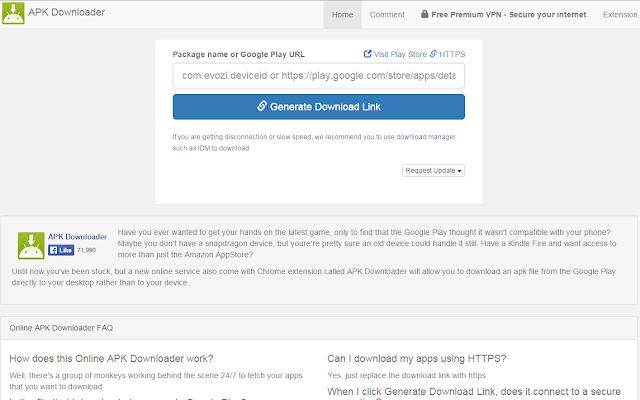
Task: Click 'How does this Online APK Downloader work?' heading
Action: 111,359
